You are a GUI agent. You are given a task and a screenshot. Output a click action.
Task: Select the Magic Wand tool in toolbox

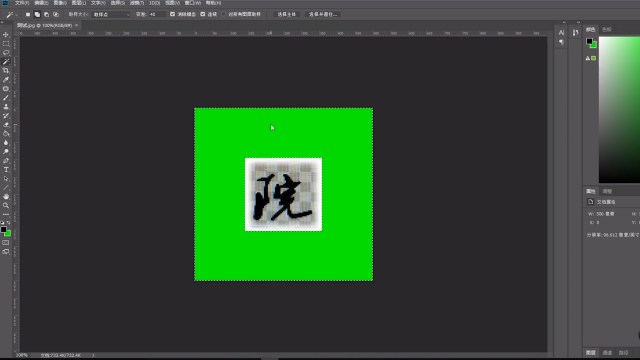(x=6, y=62)
